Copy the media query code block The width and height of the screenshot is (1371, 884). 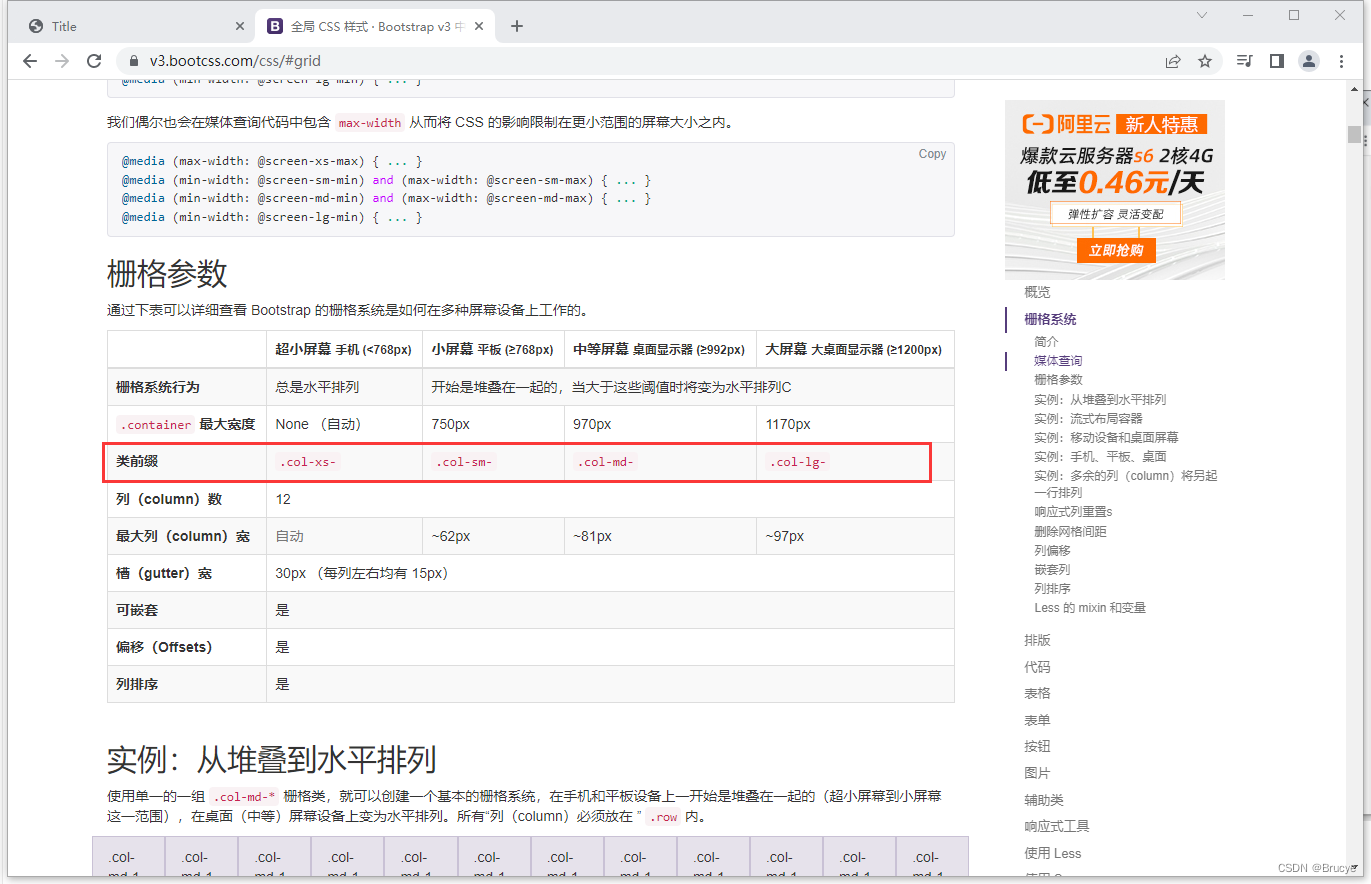pos(932,154)
